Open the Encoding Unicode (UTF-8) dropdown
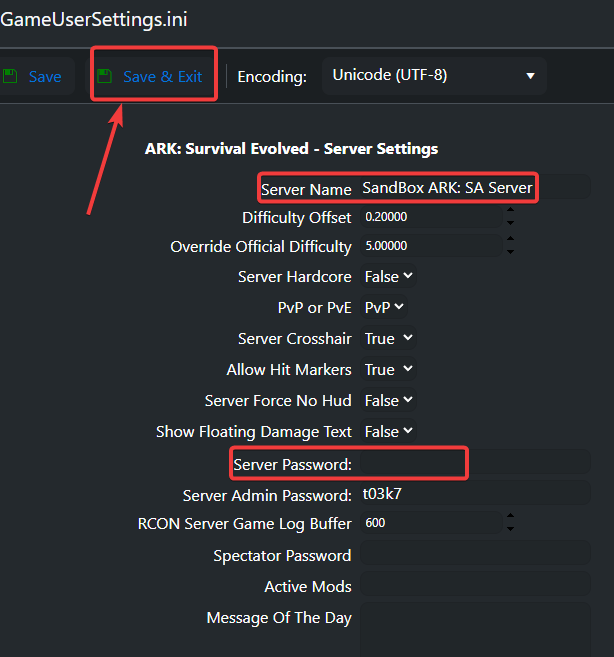The width and height of the screenshot is (614, 657). pos(434,76)
